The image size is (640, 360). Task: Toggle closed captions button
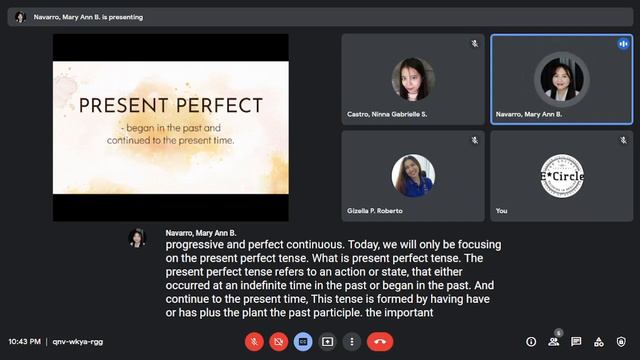click(303, 342)
